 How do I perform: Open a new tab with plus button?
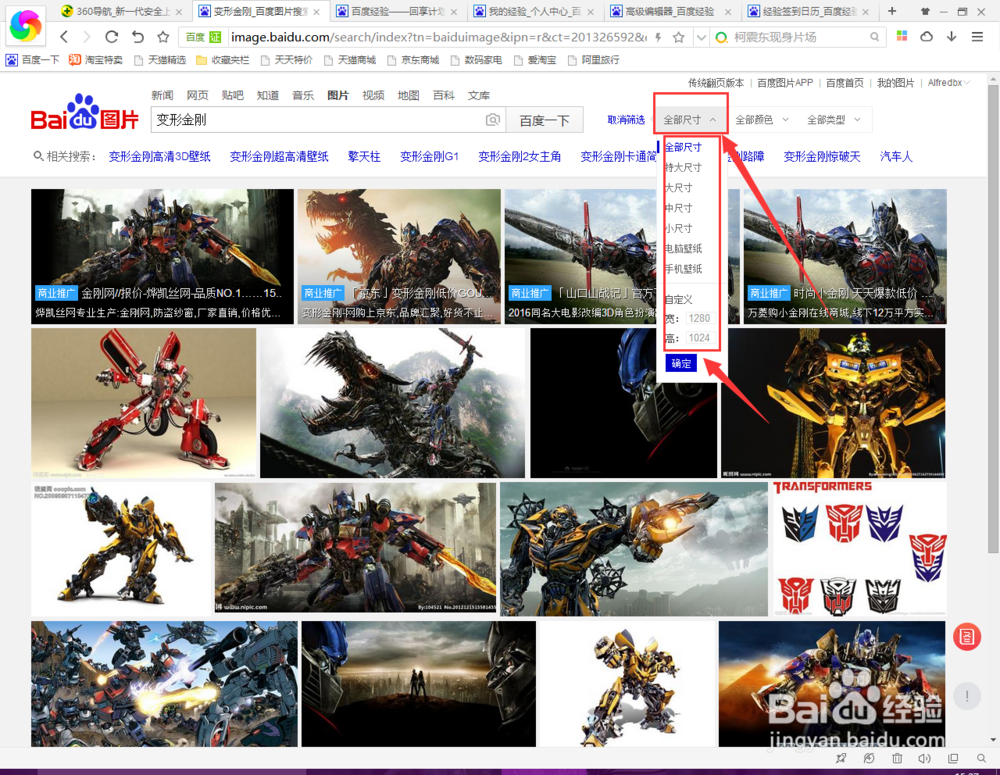click(x=892, y=11)
